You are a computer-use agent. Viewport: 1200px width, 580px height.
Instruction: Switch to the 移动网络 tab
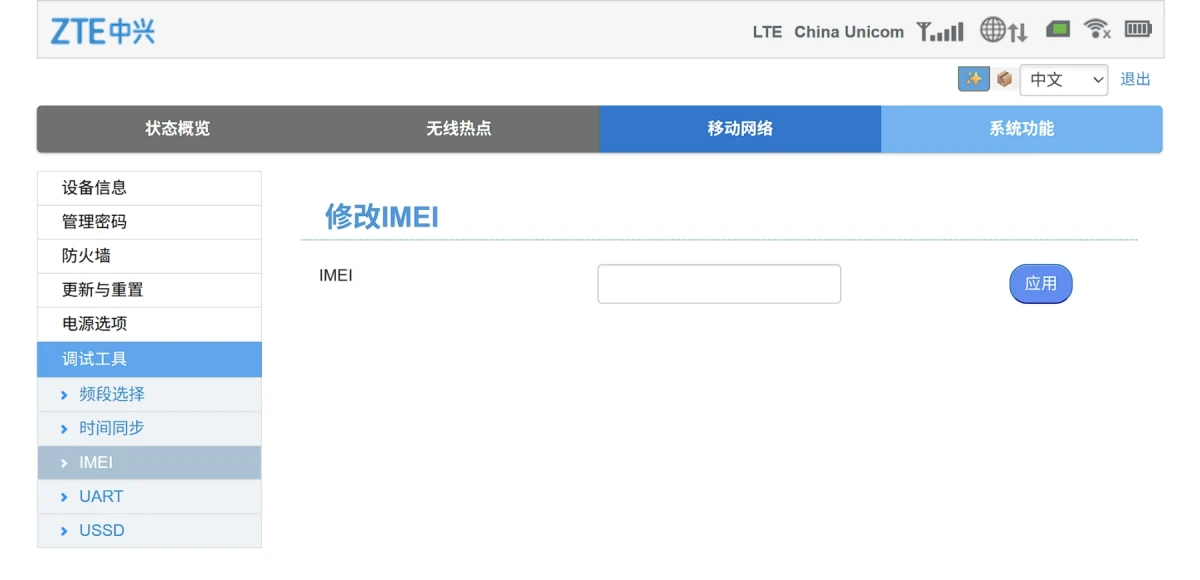point(740,129)
